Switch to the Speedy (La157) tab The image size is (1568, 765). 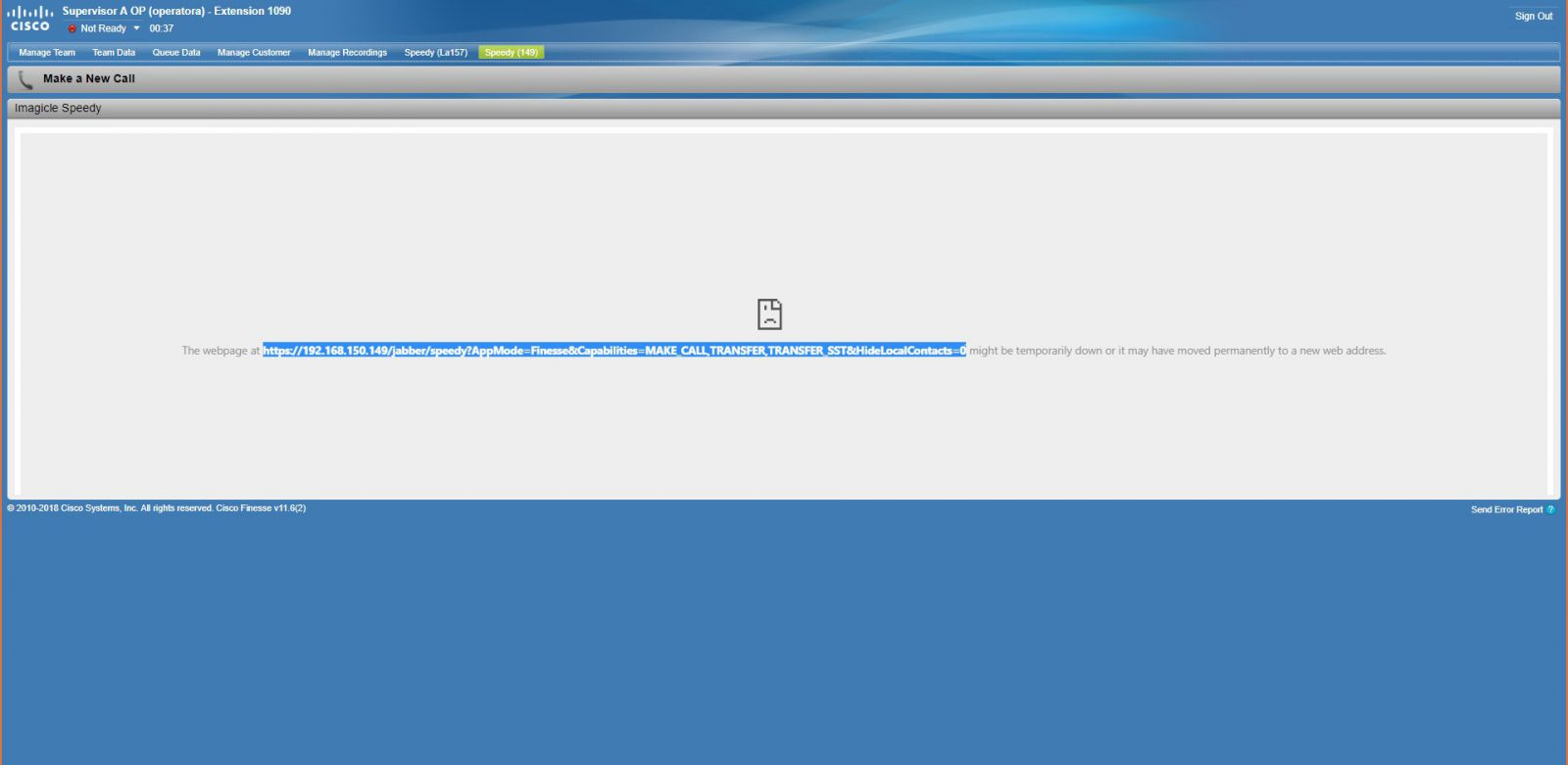435,53
